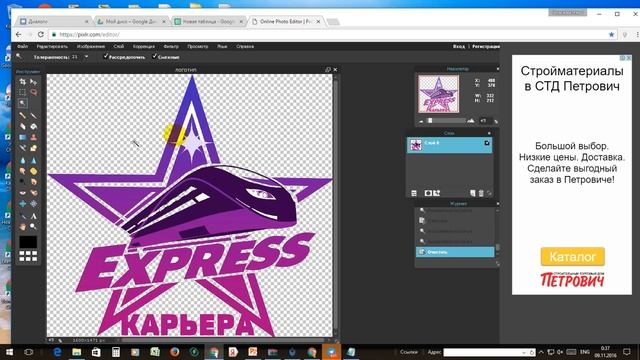Select the Drawing shapes tool
The width and height of the screenshot is (640, 360).
point(33,148)
